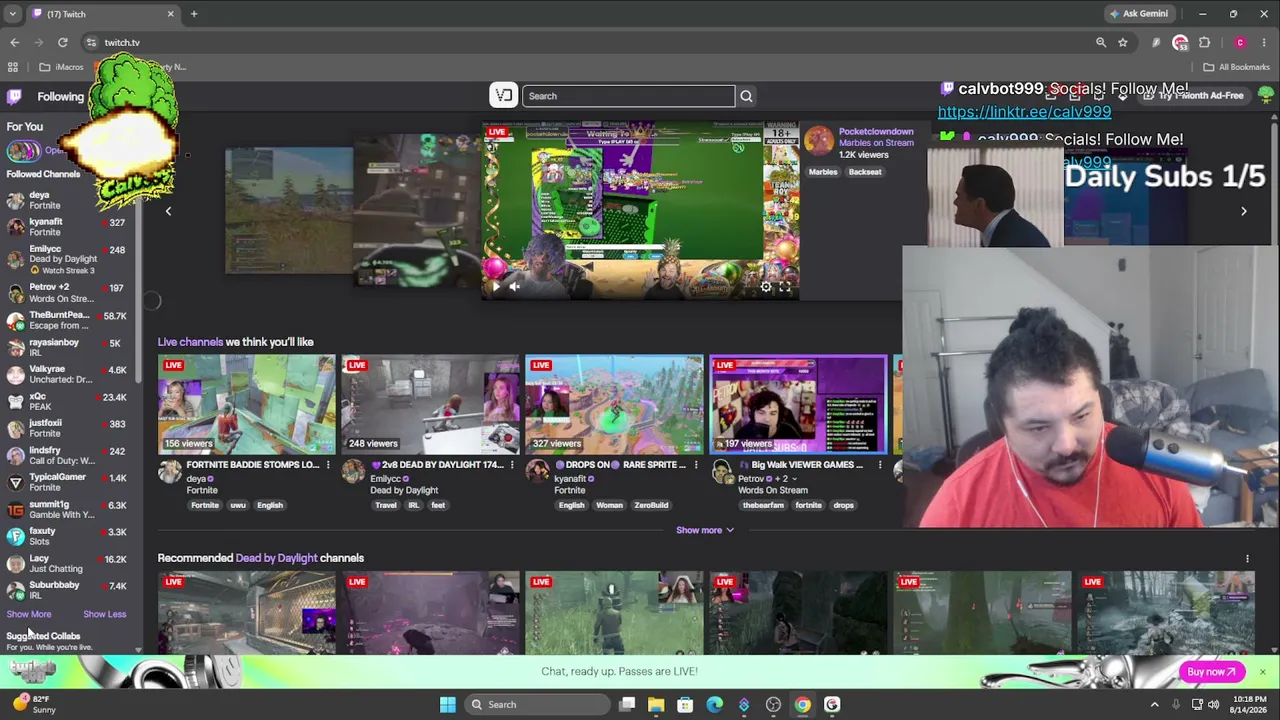This screenshot has width=1280, height=720.
Task: Open a new Chrome tab
Action: pyautogui.click(x=194, y=14)
